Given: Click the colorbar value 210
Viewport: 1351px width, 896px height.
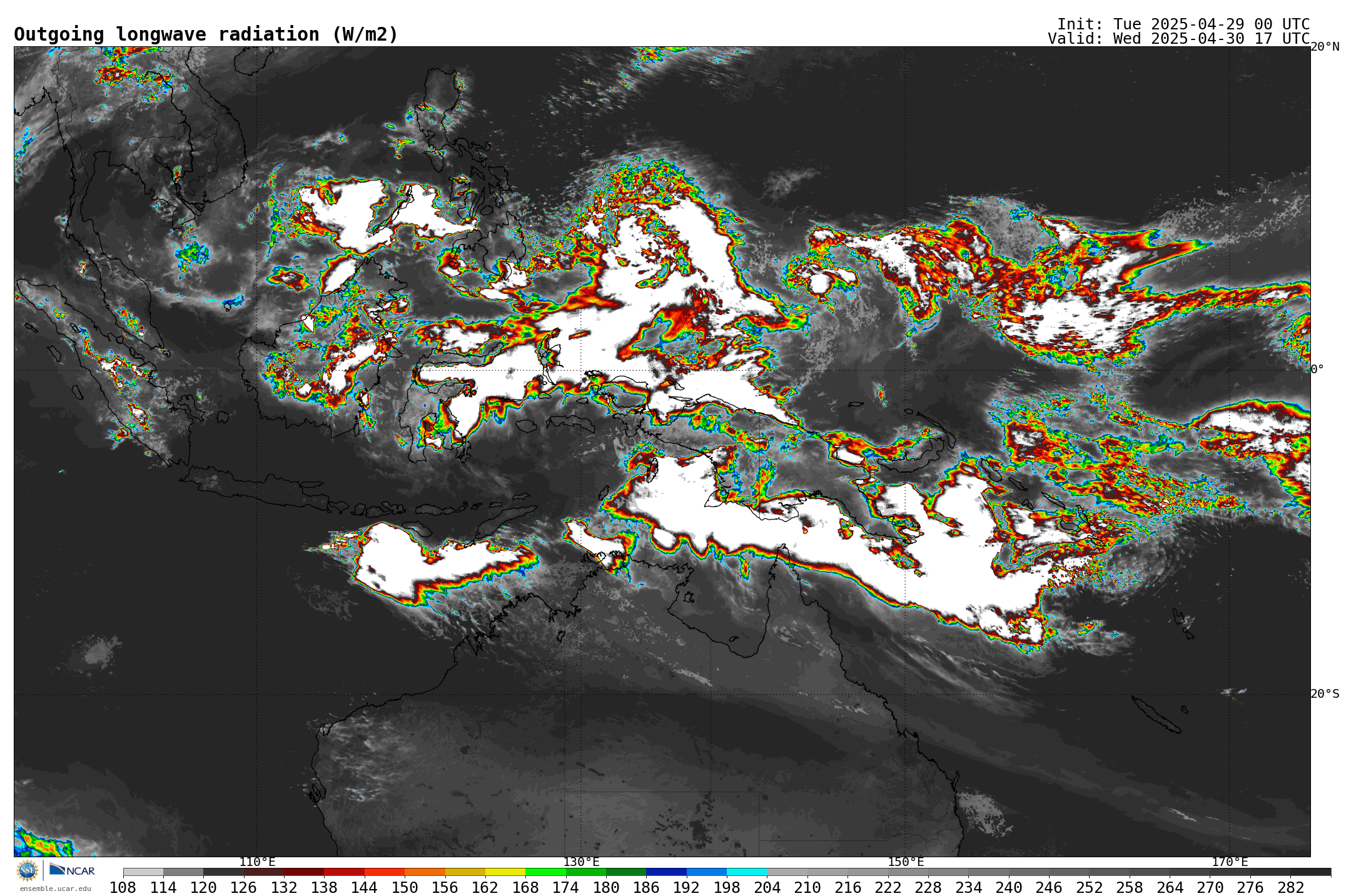Looking at the screenshot, I should (807, 888).
